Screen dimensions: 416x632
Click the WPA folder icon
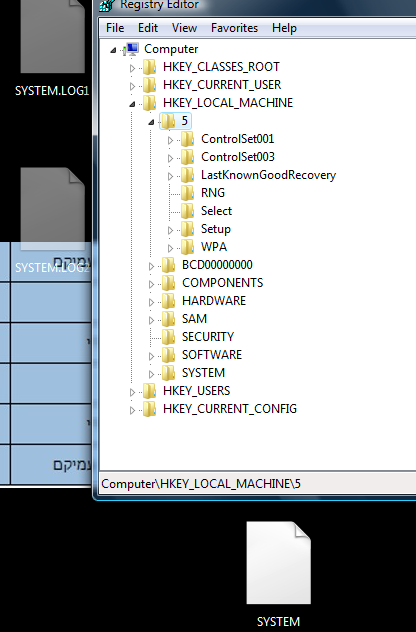coord(187,247)
